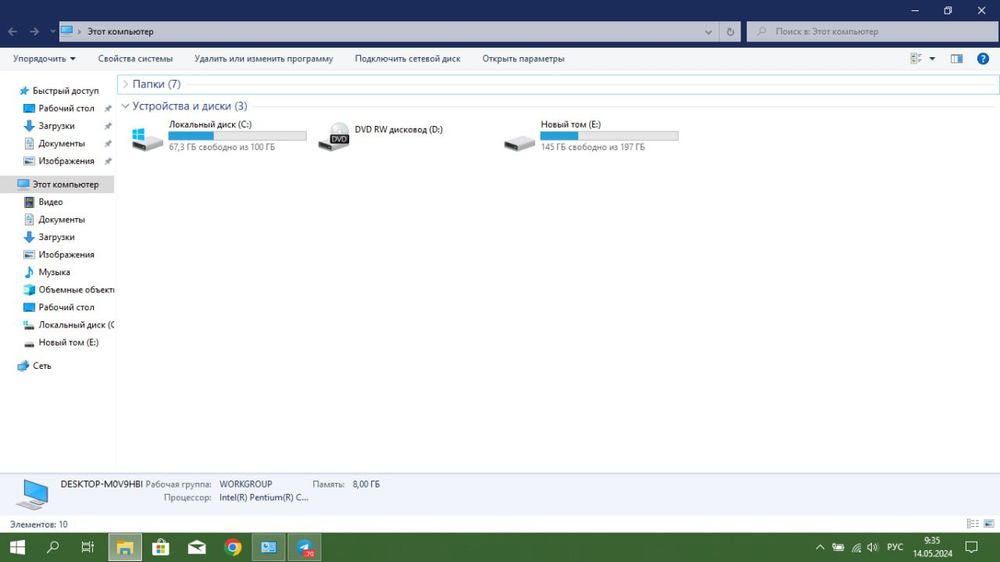The width and height of the screenshot is (1000, 562).
Task: Toggle the preview pane button
Action: point(957,59)
